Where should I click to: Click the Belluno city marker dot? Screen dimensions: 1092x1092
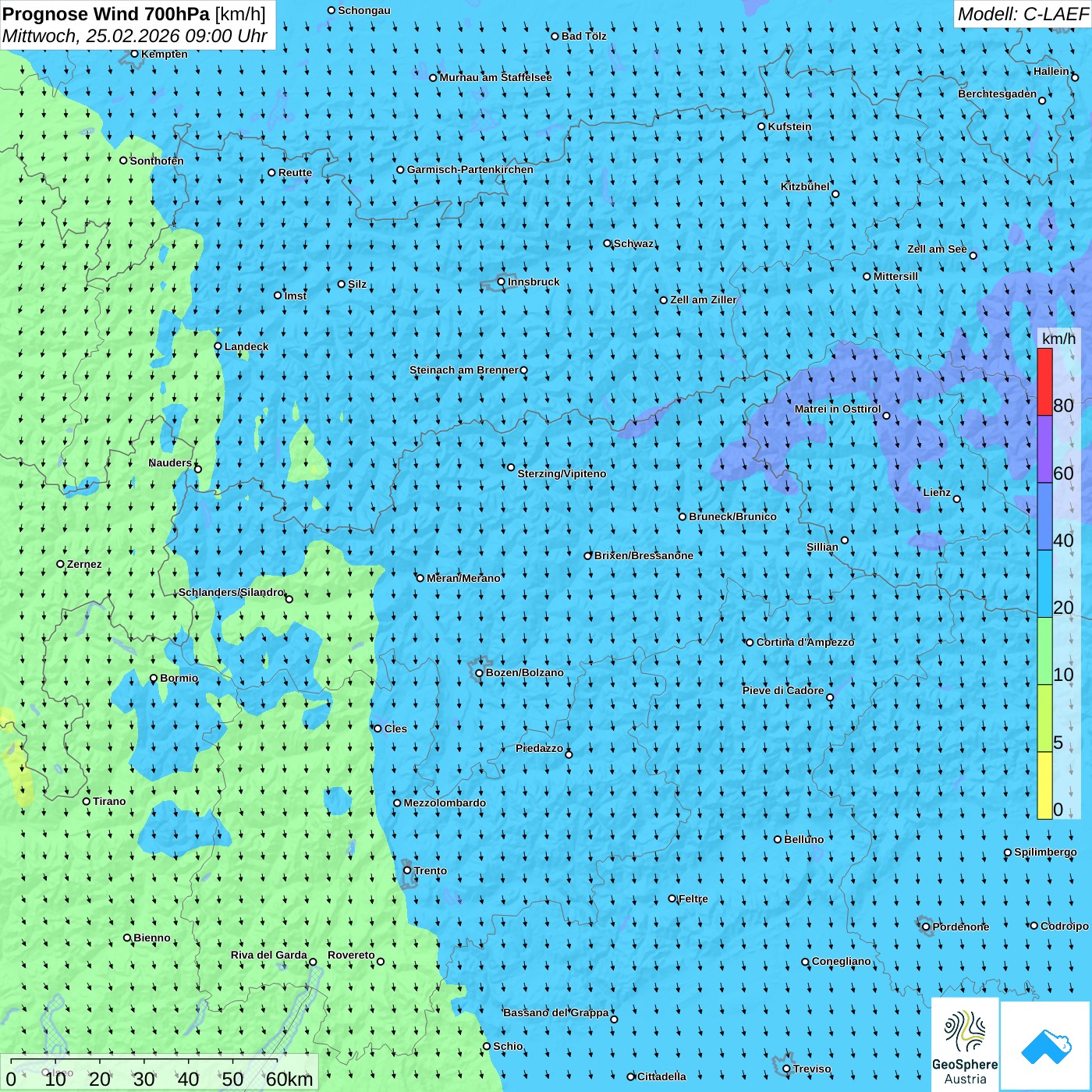(778, 839)
